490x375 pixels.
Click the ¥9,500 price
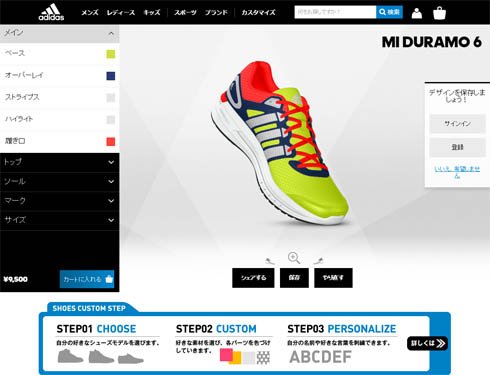(16, 279)
